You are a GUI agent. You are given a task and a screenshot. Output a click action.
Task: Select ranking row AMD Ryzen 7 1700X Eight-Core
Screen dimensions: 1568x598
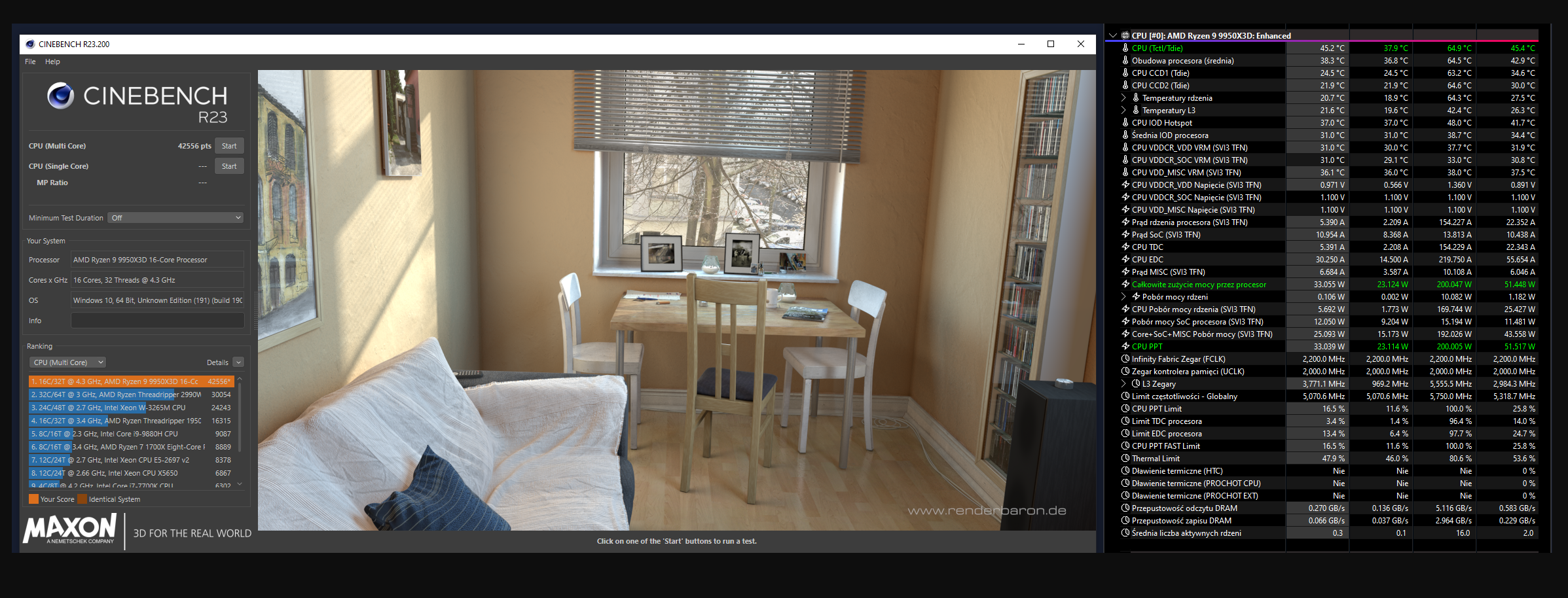tap(131, 447)
